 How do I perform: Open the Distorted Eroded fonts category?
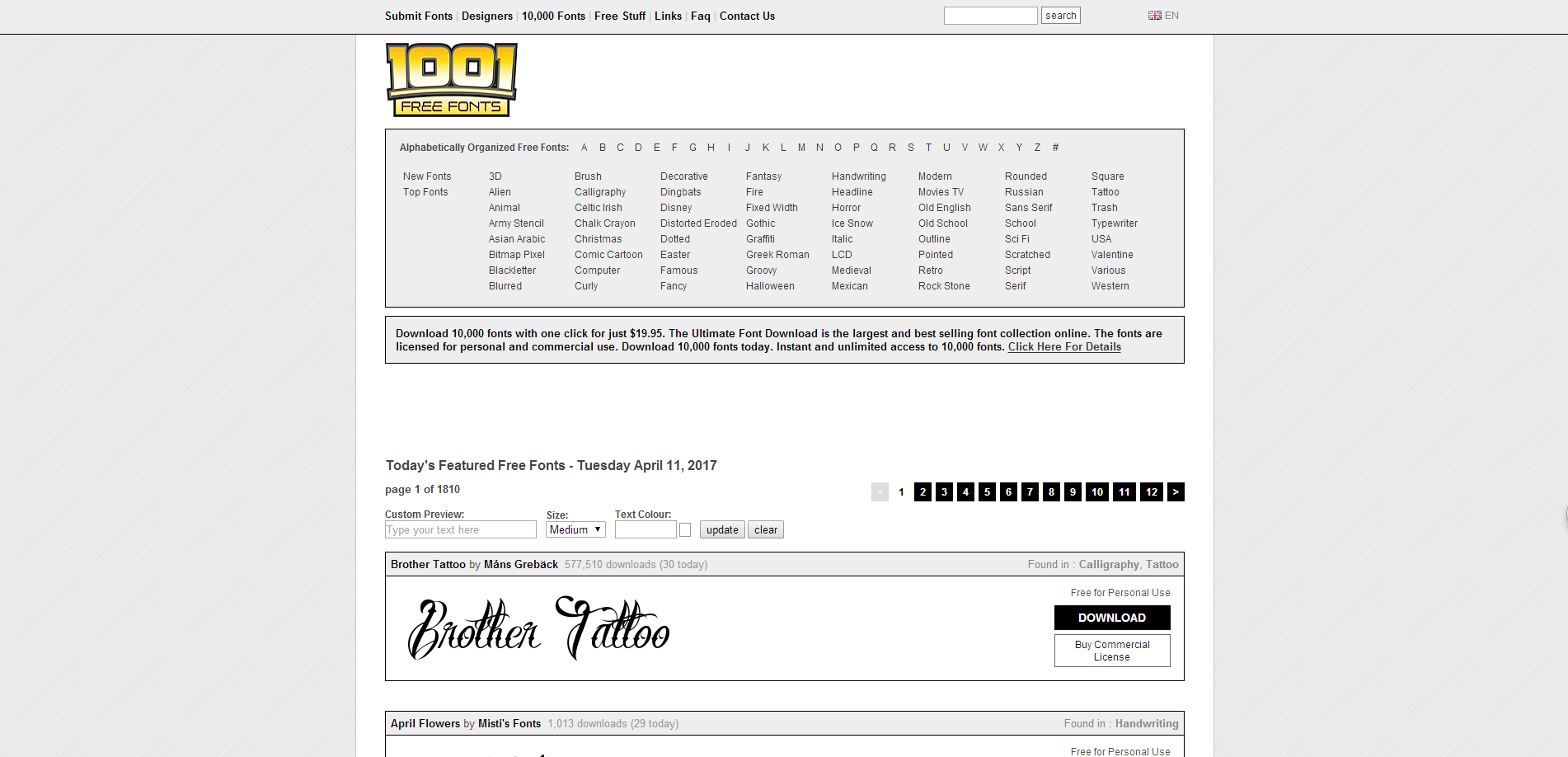[698, 223]
